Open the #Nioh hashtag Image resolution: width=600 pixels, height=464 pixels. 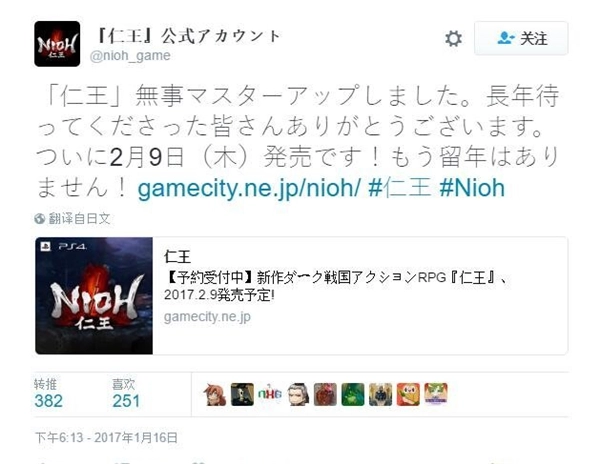point(472,188)
